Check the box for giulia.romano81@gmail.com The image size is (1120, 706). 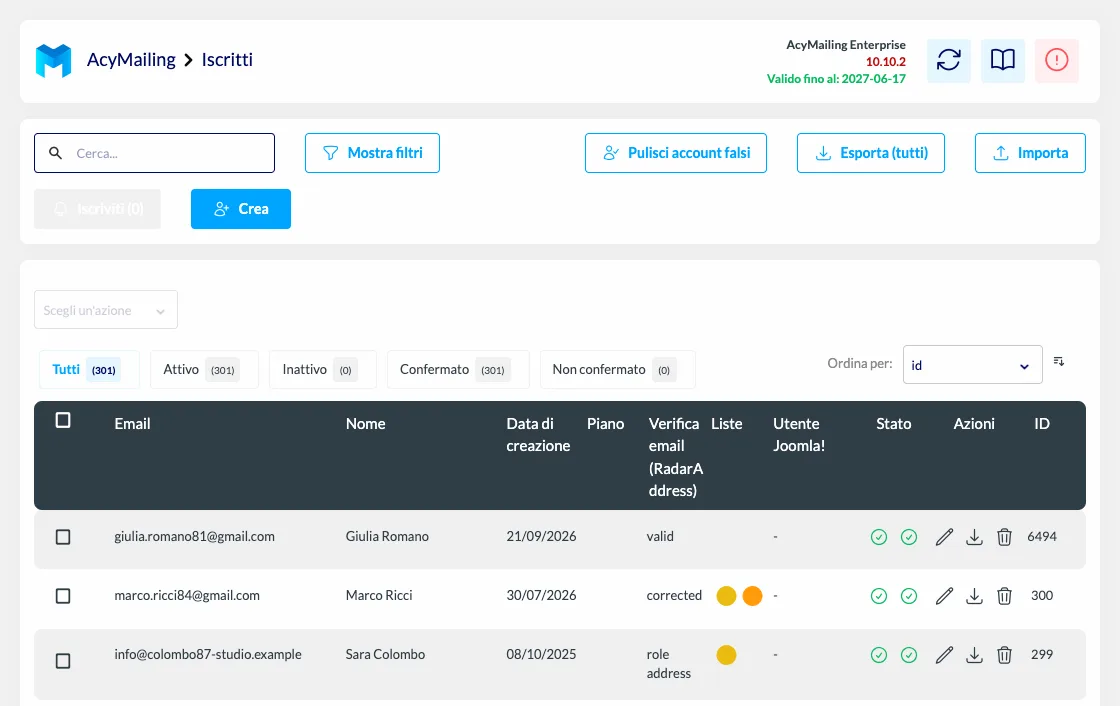pos(63,537)
